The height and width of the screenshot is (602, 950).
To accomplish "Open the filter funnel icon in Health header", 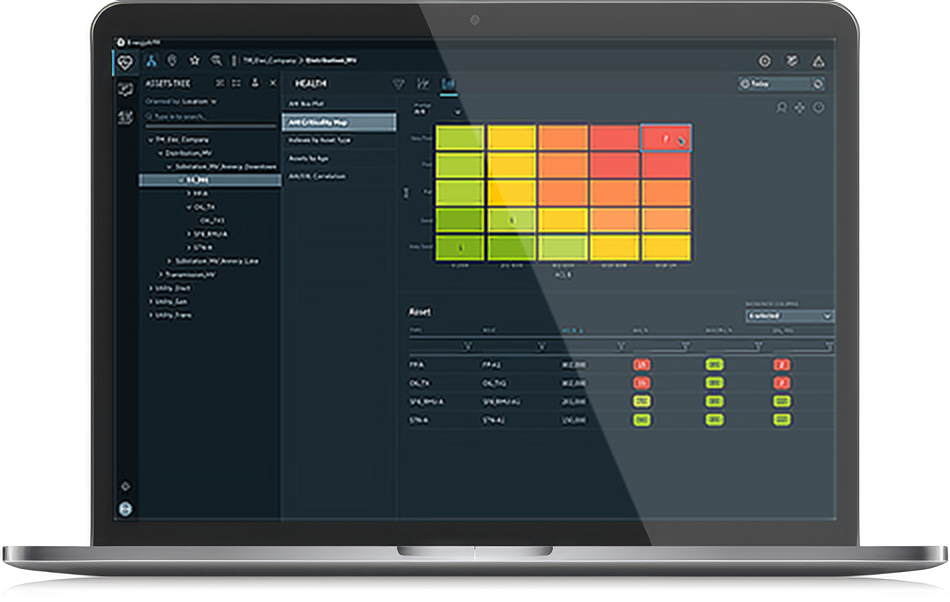I will pos(398,84).
